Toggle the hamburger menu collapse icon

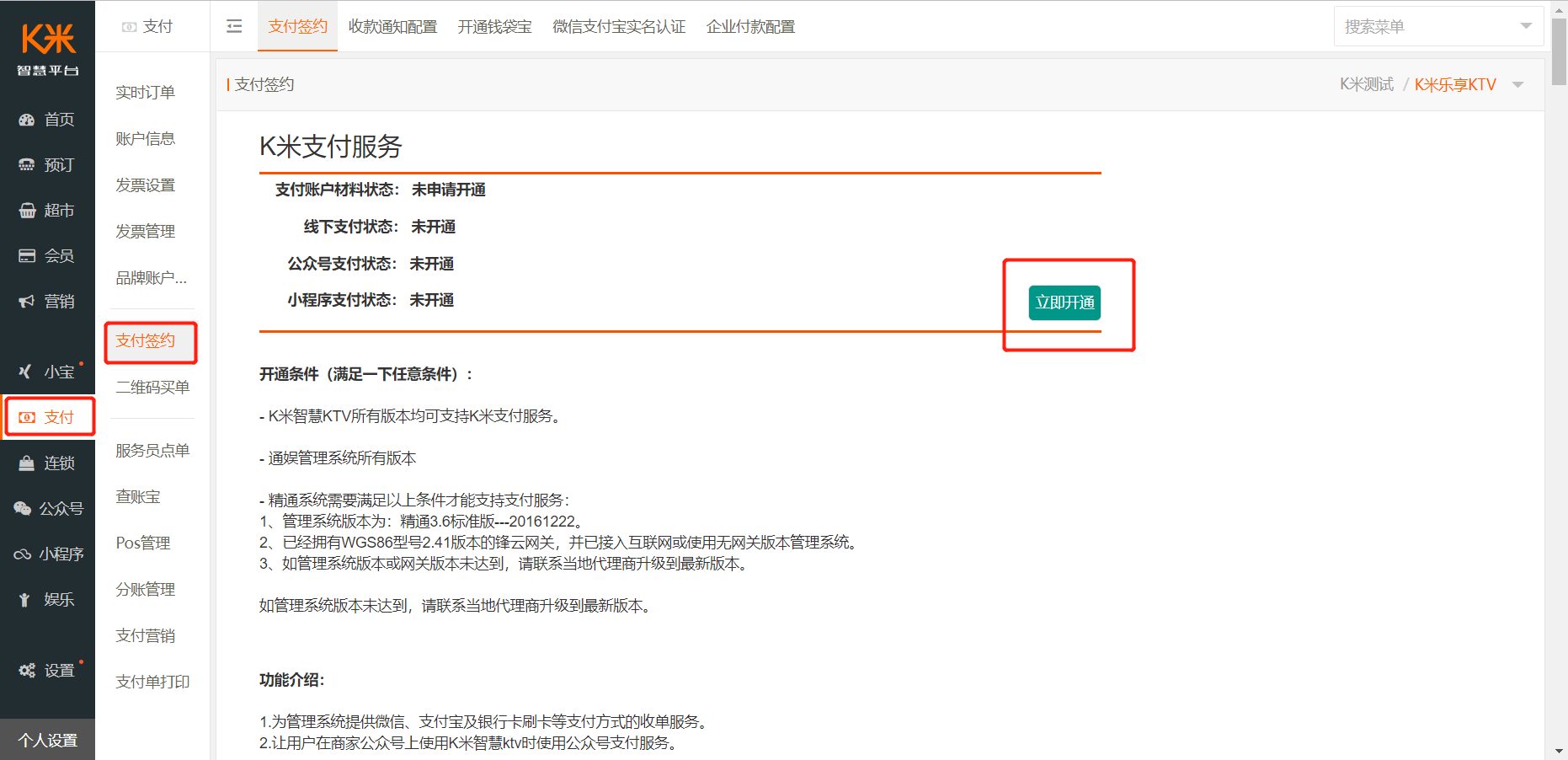[x=234, y=26]
